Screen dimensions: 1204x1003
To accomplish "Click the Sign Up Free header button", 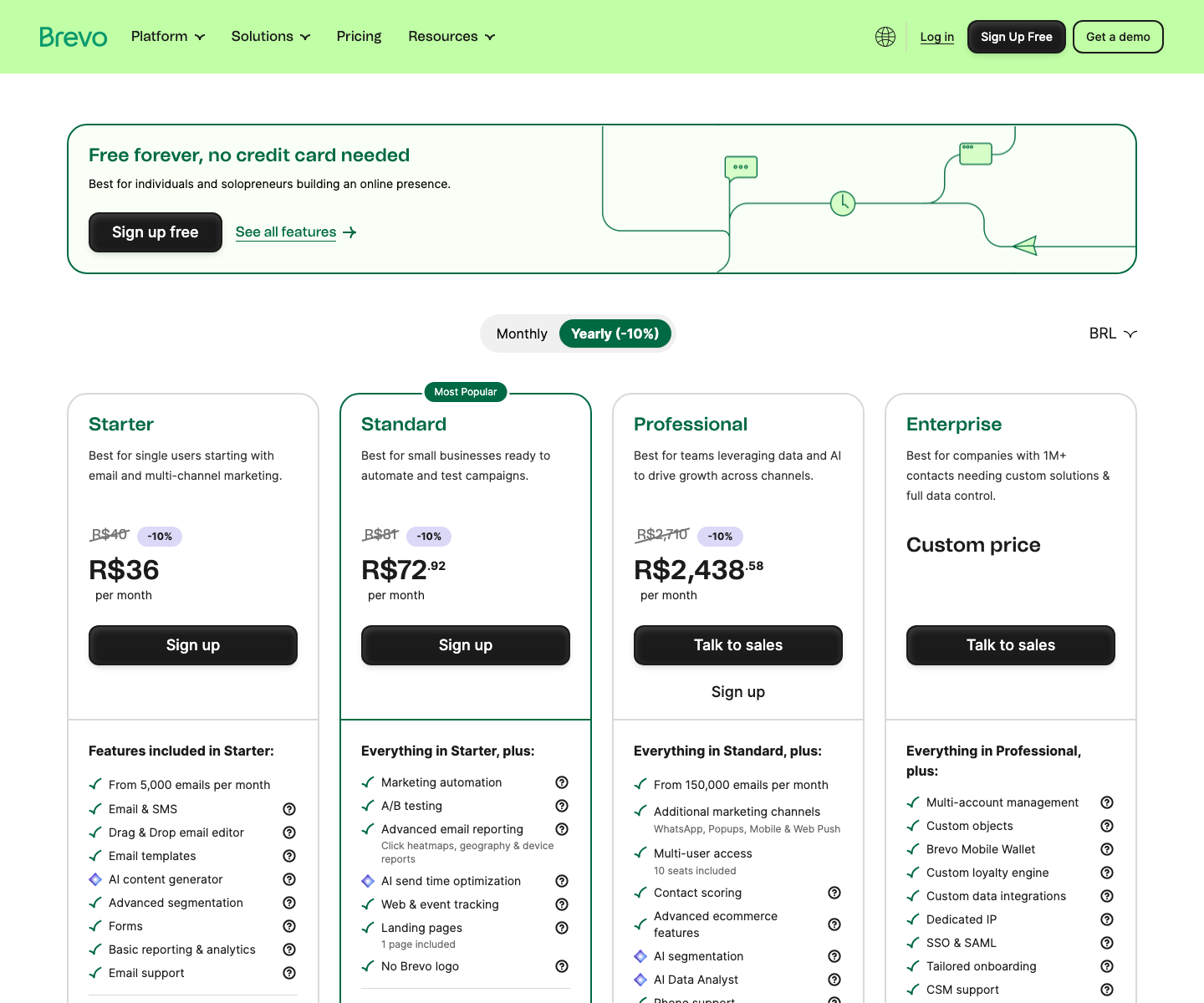I will tap(1017, 37).
